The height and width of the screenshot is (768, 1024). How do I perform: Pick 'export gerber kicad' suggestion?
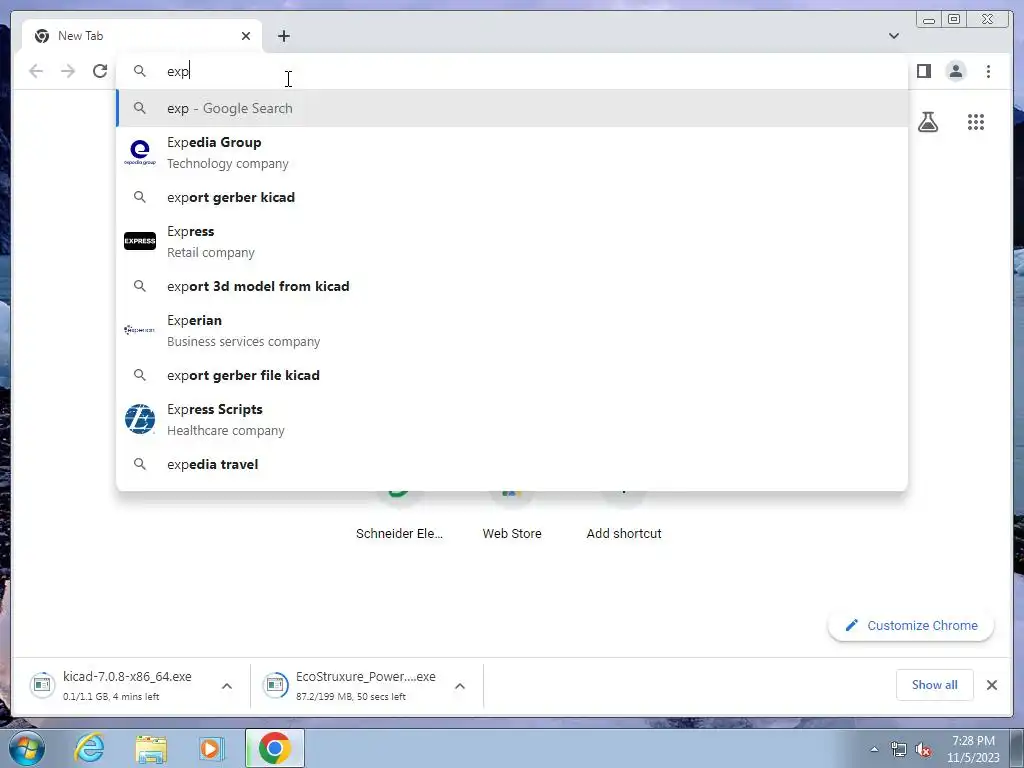point(512,197)
